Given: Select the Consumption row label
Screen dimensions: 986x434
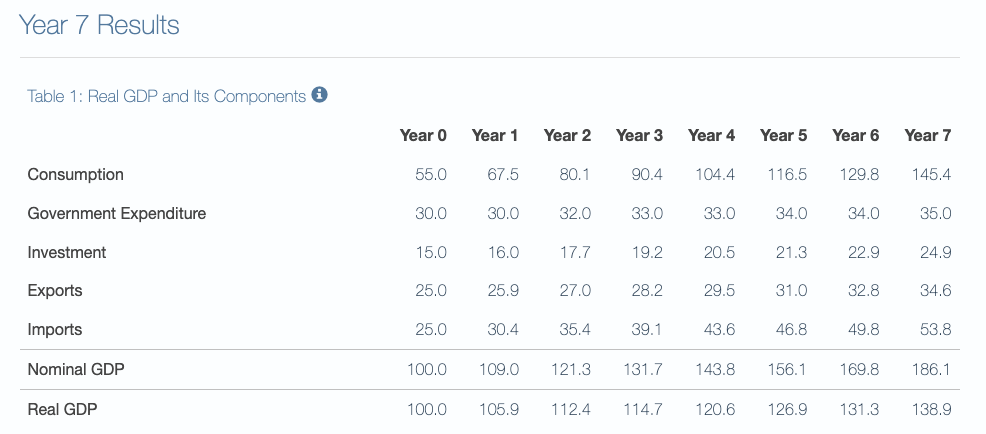Looking at the screenshot, I should (76, 174).
